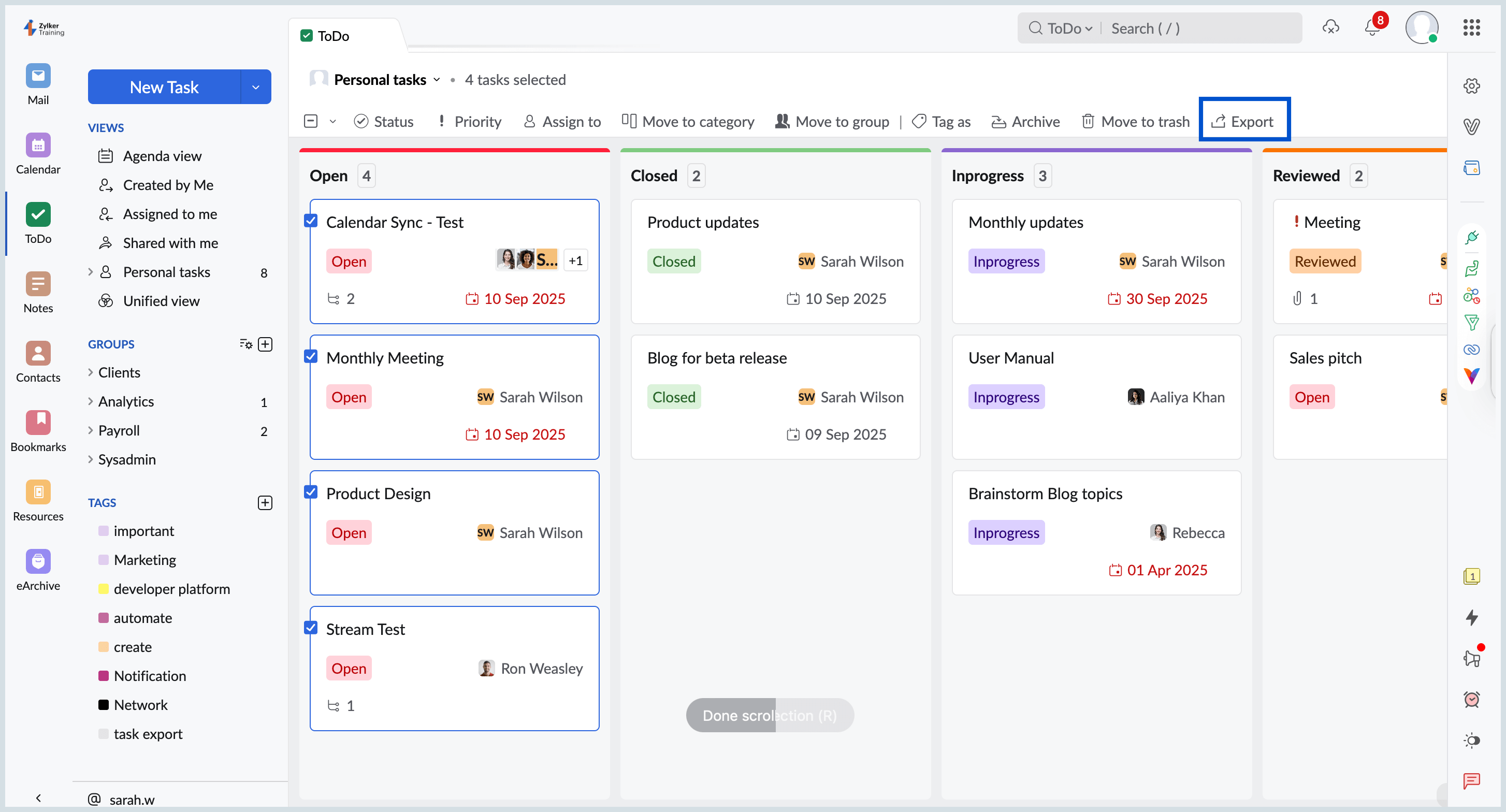Click the Move to trash icon

[1088, 121]
